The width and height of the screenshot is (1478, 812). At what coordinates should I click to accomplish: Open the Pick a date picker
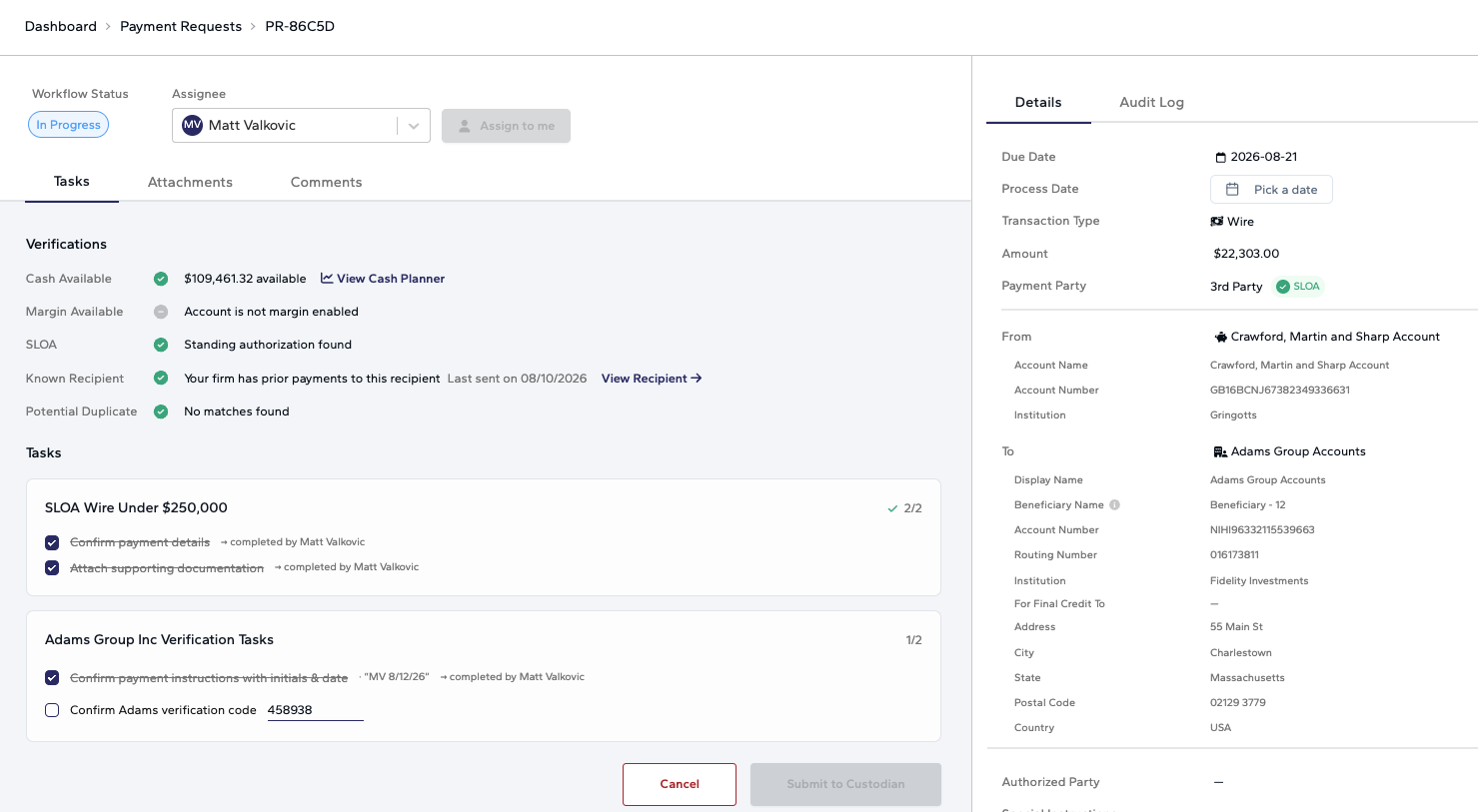[x=1271, y=190]
